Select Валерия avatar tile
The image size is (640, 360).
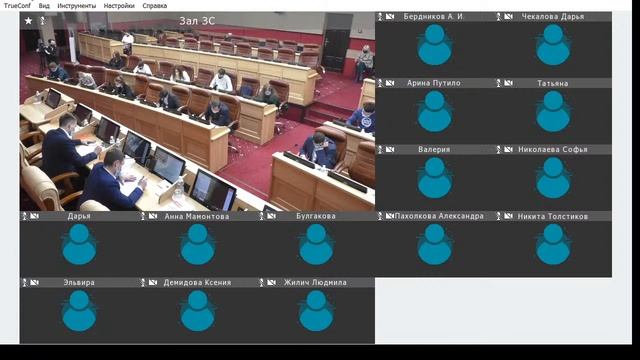click(x=434, y=178)
